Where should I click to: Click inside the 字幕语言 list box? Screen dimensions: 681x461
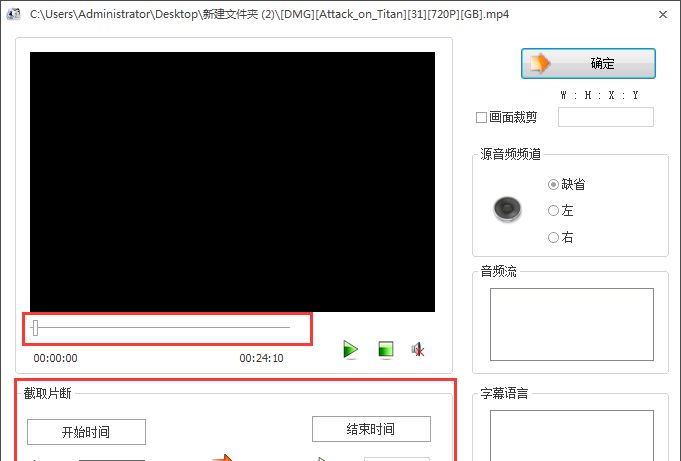pyautogui.click(x=572, y=435)
